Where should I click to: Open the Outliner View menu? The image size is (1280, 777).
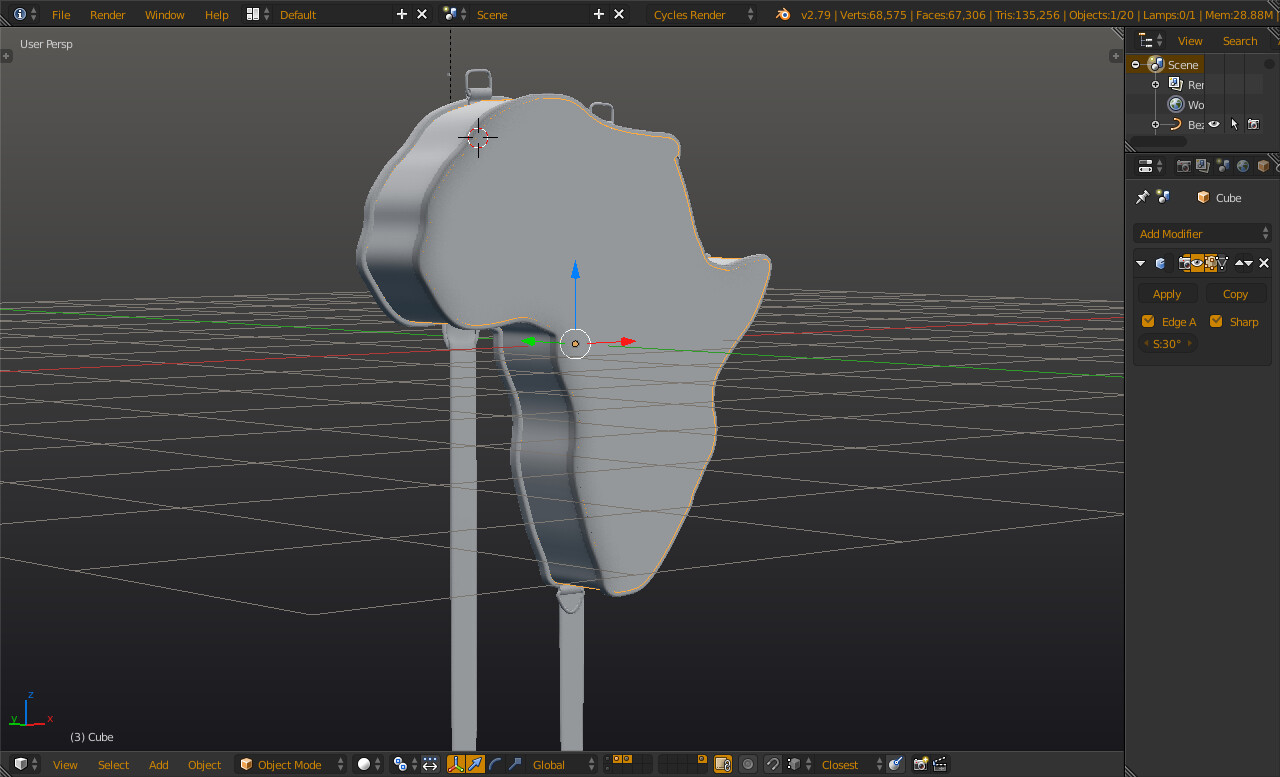pyautogui.click(x=1190, y=41)
